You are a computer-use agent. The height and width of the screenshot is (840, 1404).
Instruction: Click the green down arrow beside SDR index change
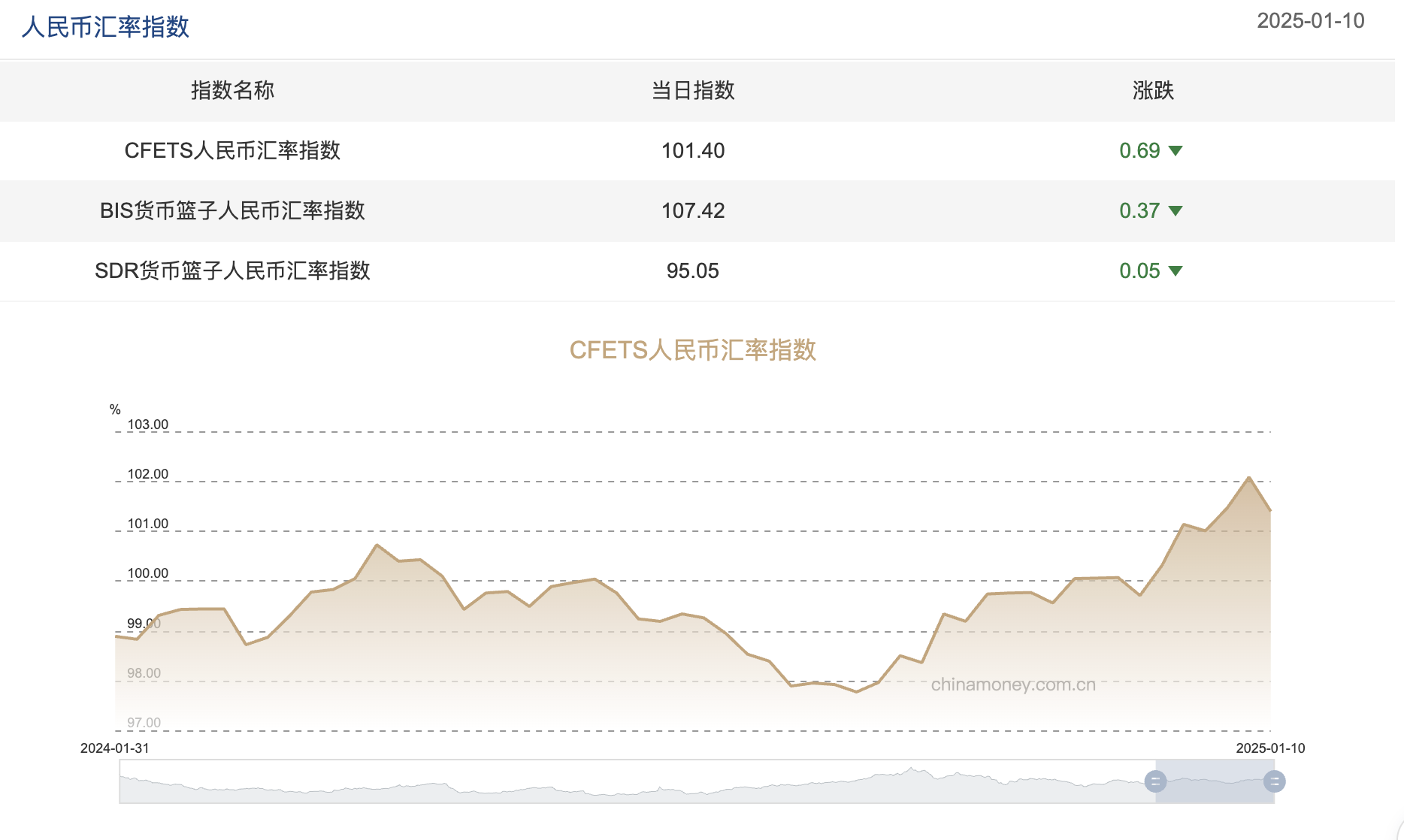(1176, 271)
